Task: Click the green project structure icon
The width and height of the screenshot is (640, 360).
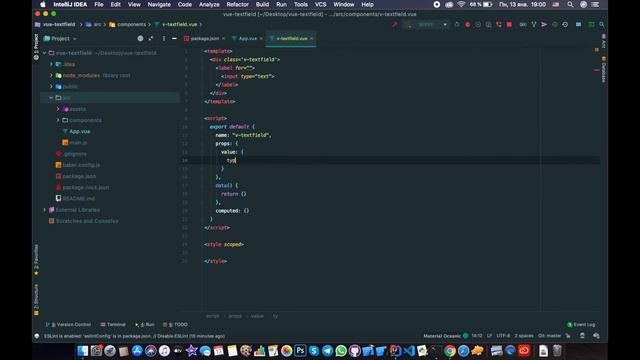Action: (591, 24)
